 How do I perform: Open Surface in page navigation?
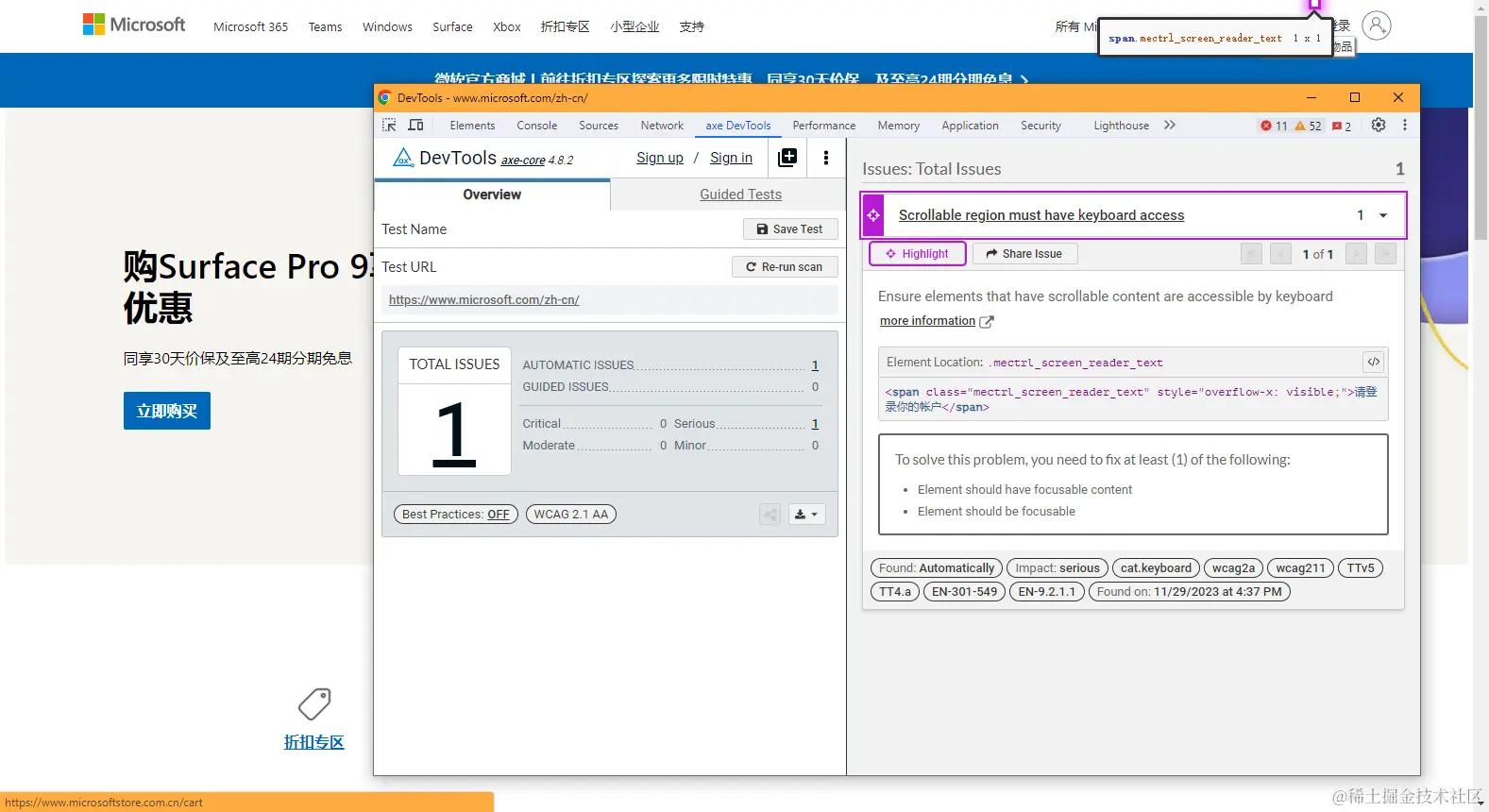pyautogui.click(x=452, y=26)
